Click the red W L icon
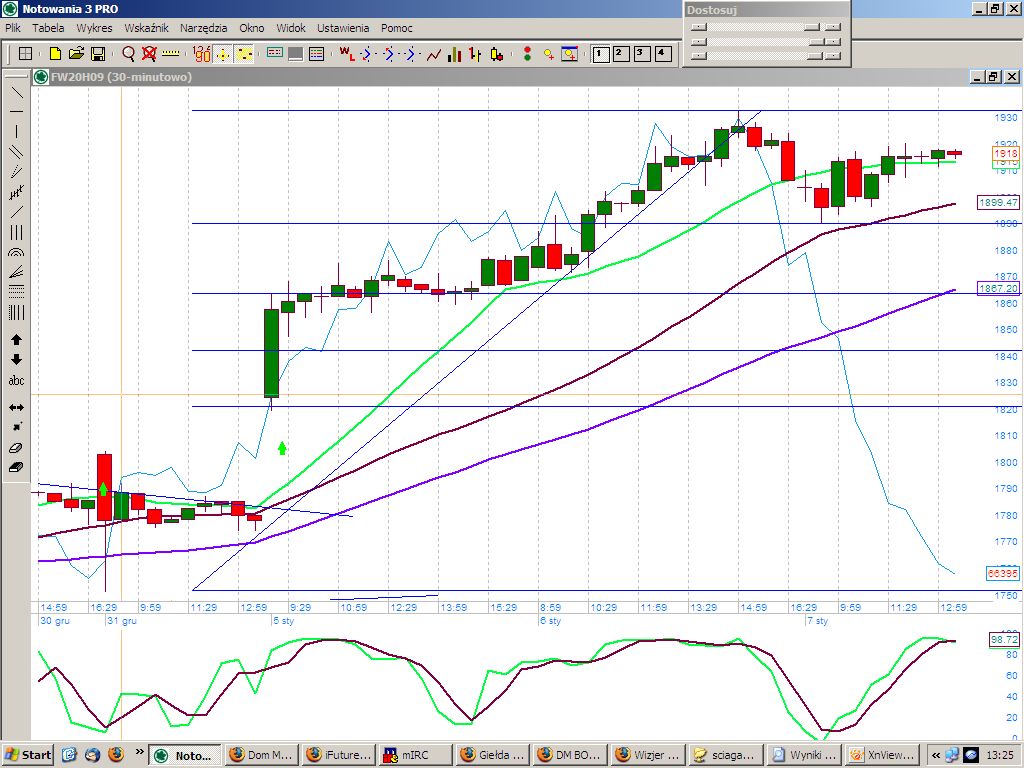The image size is (1024, 768). (346, 54)
